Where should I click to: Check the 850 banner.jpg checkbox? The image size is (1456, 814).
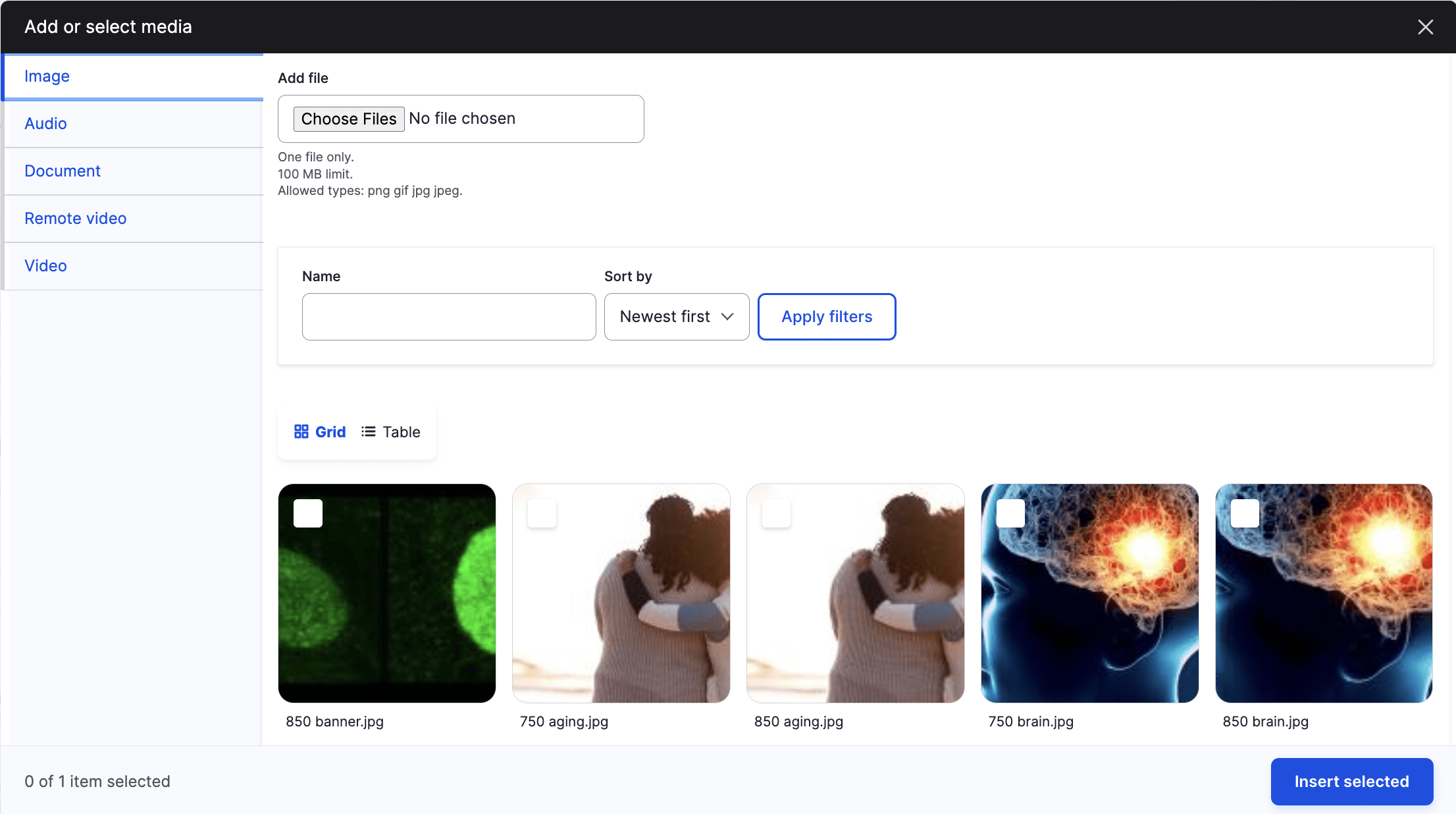coord(308,513)
